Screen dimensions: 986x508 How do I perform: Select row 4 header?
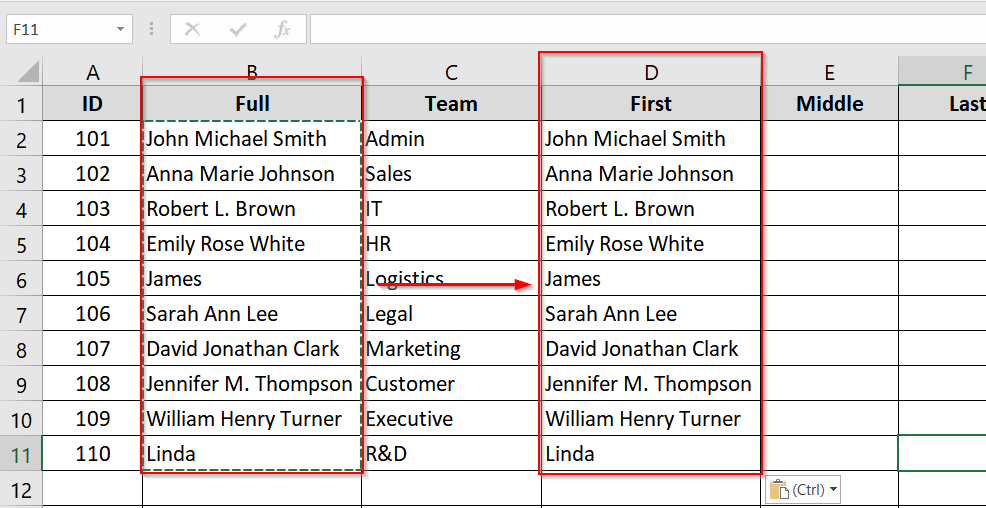point(21,209)
